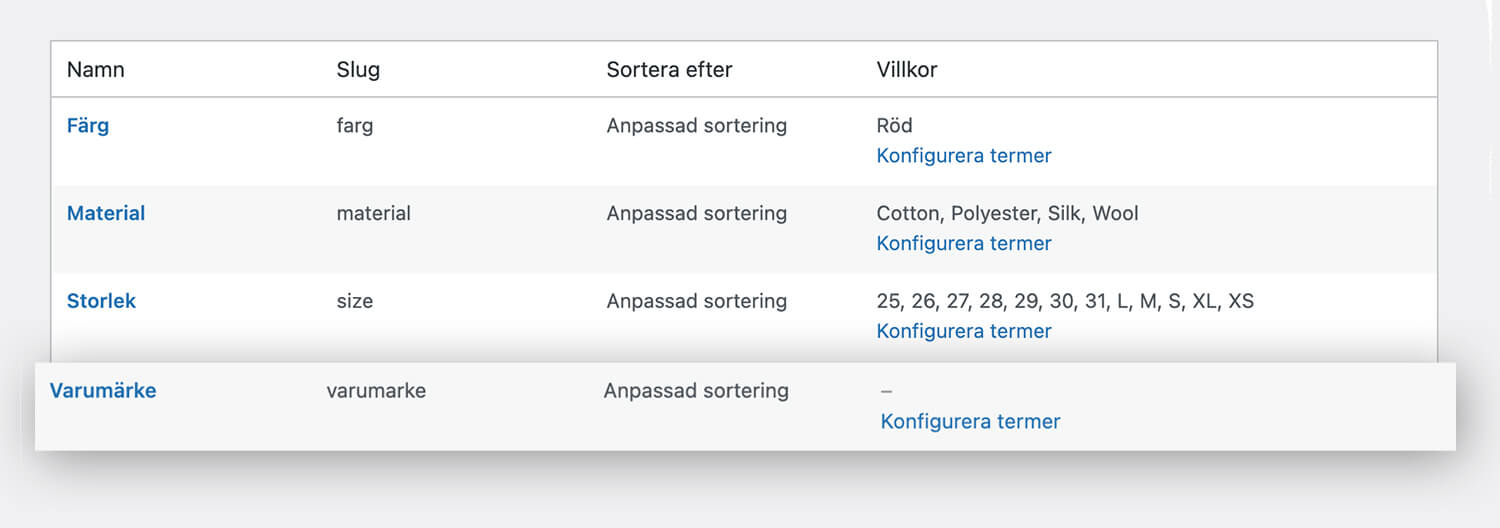The height and width of the screenshot is (528, 1500).
Task: Click Anpassad sortering in the Färg row
Action: click(697, 126)
